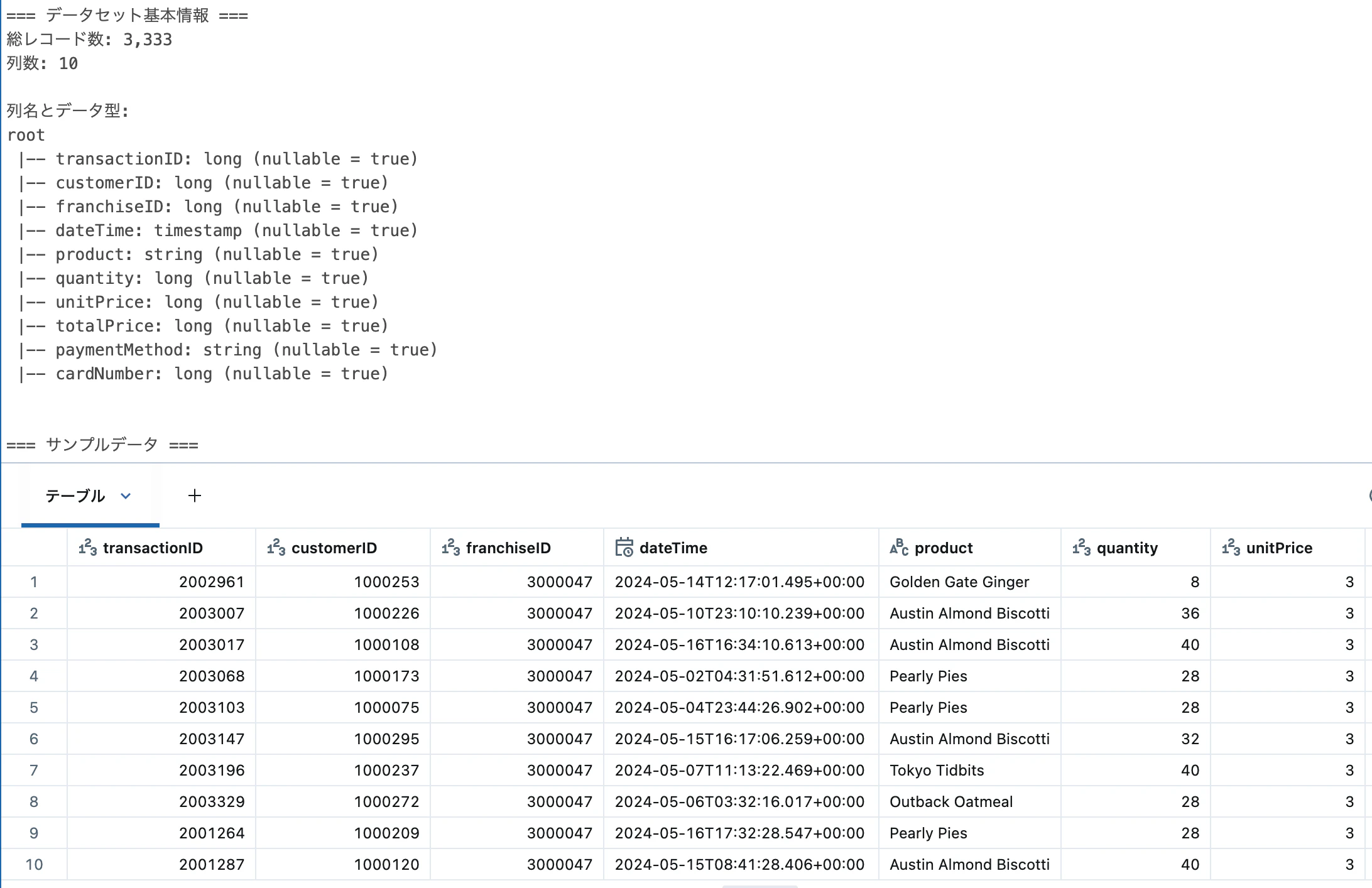Click customer ID cell 1000075

tap(343, 707)
